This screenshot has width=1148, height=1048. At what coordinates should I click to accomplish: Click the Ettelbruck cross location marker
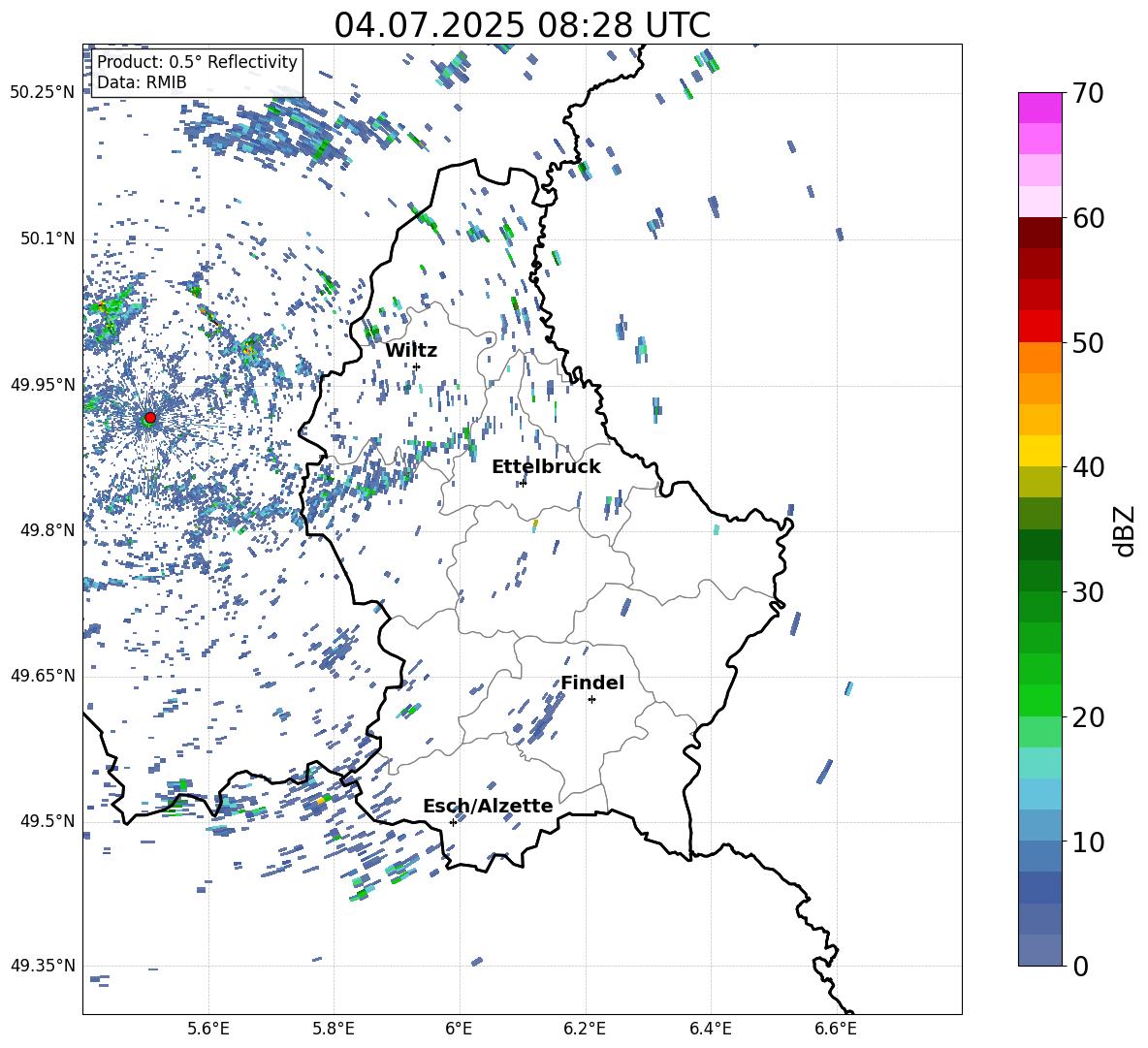pyautogui.click(x=523, y=483)
